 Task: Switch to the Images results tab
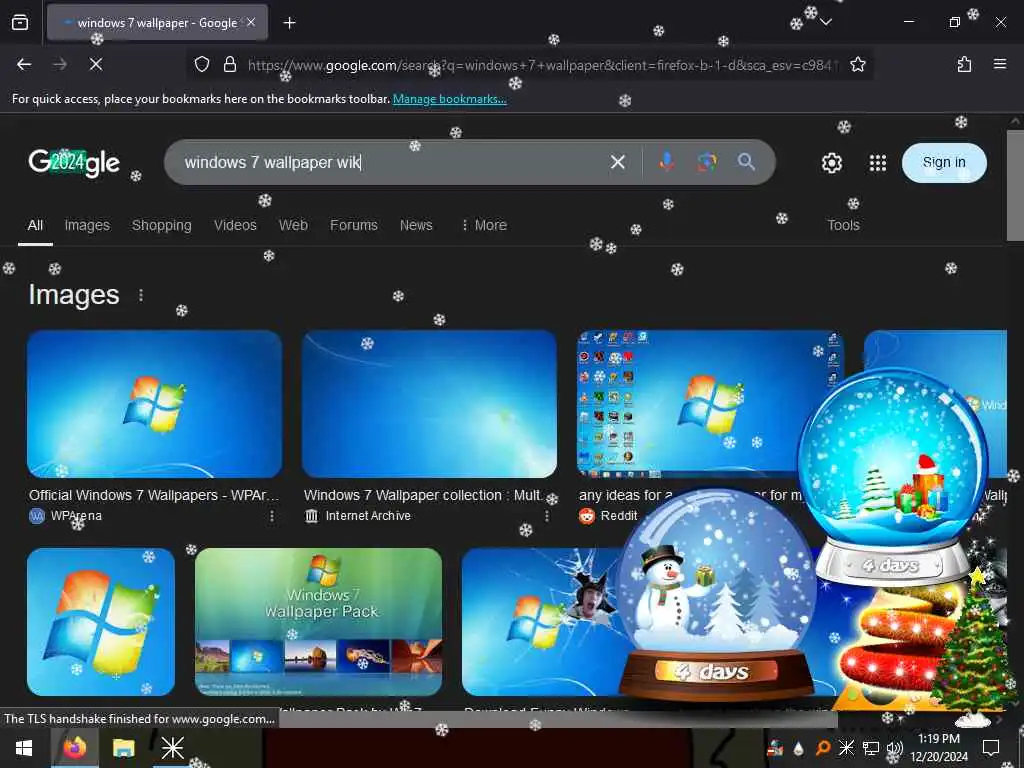[87, 225]
